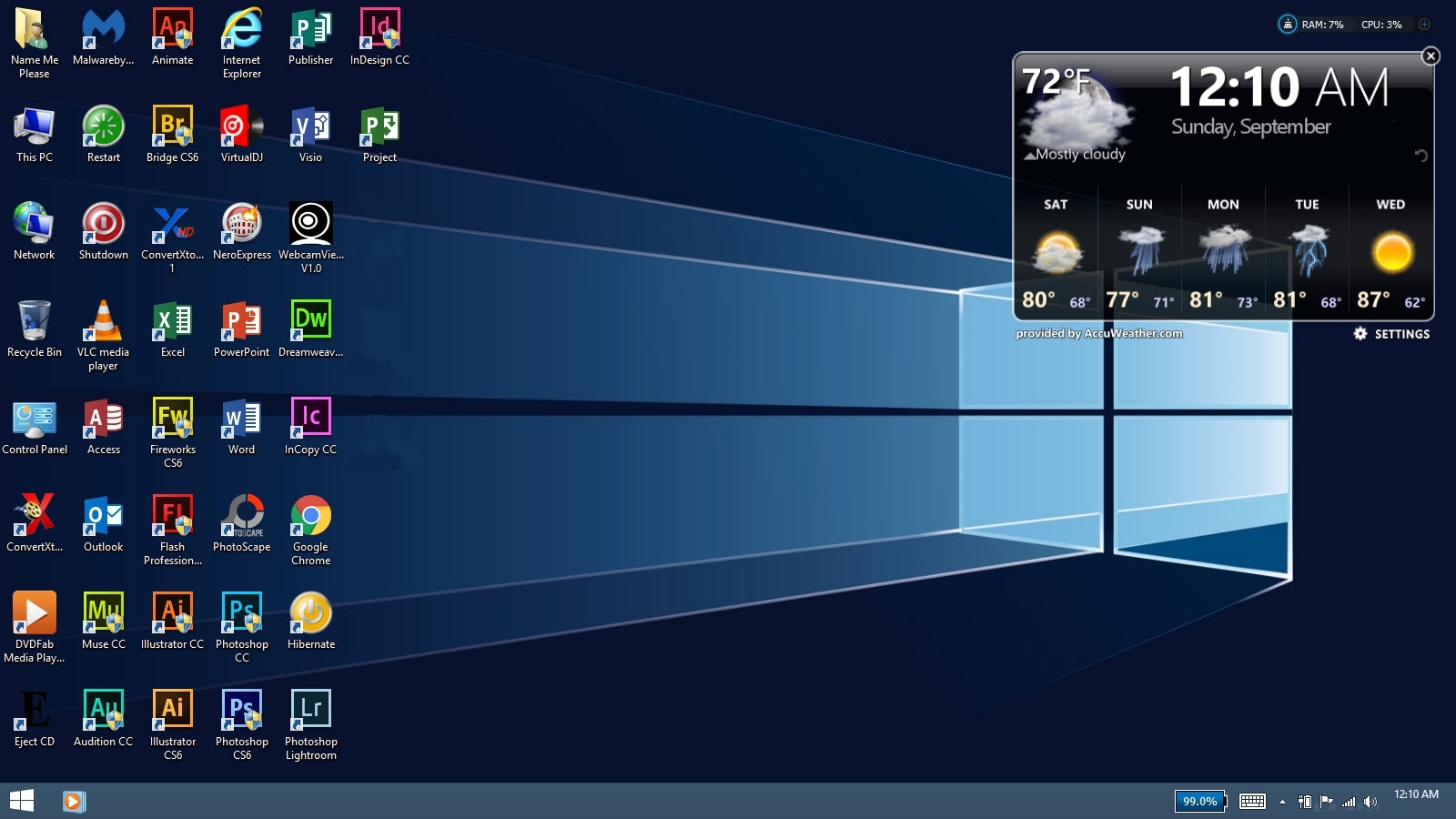This screenshot has height=819, width=1456.
Task: Click the 99.0% battery indicator
Action: click(x=1199, y=801)
